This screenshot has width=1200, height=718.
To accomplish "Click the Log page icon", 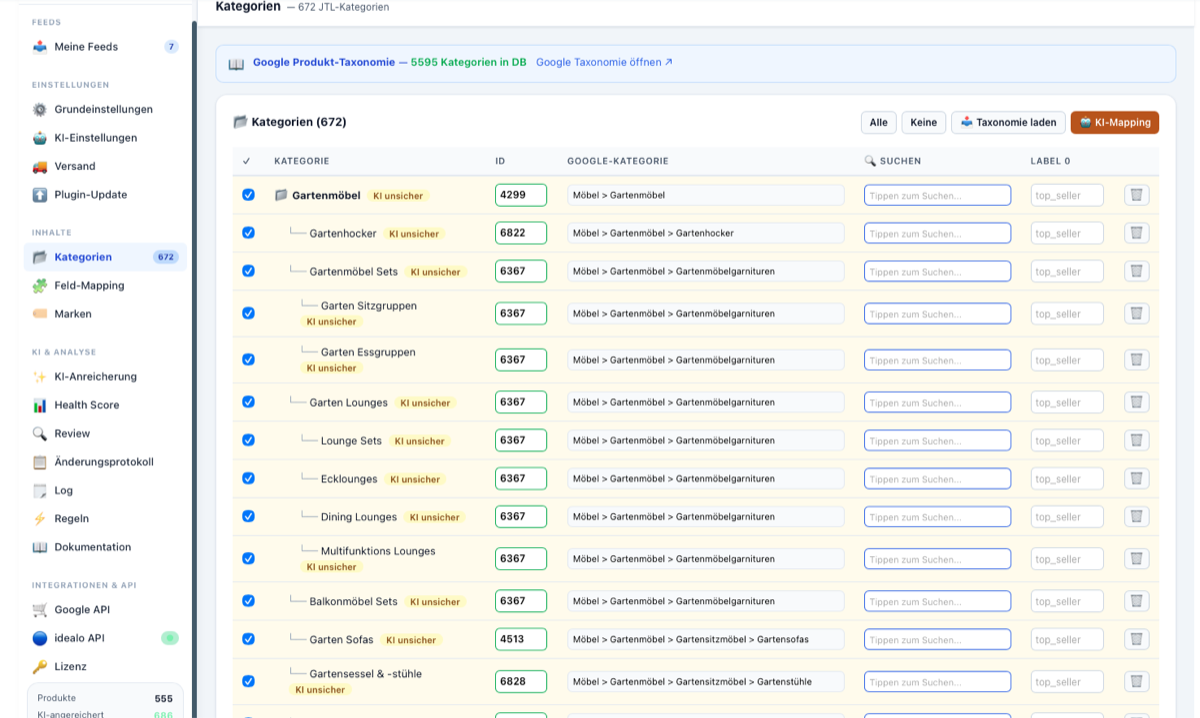I will tap(40, 491).
